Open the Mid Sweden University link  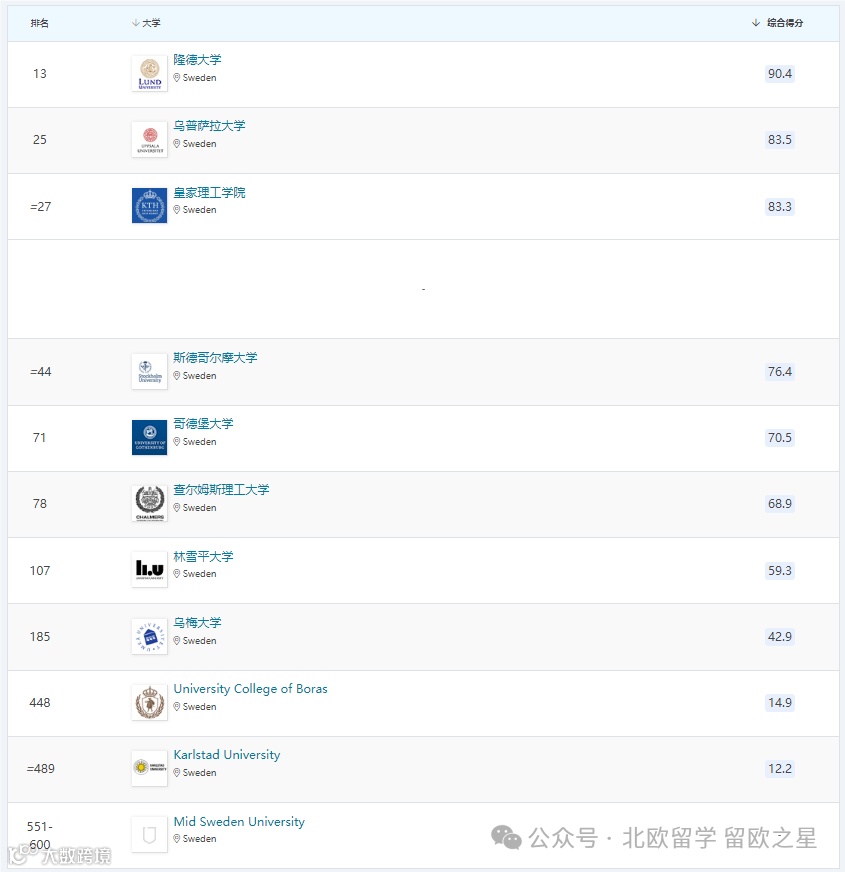tap(239, 821)
